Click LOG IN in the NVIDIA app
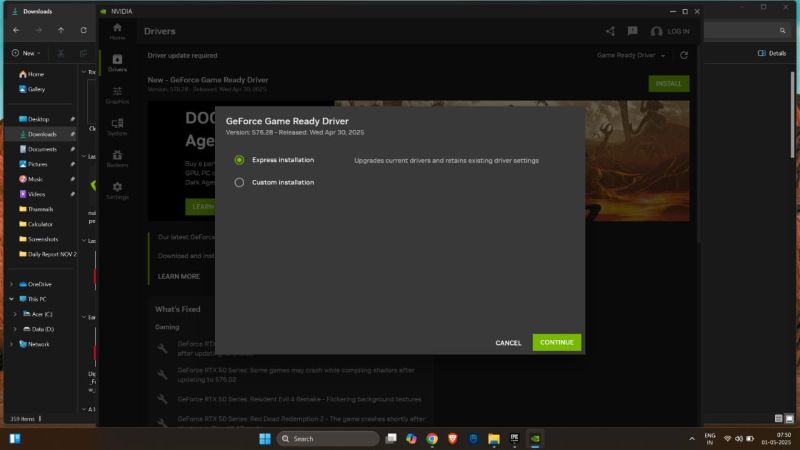Image resolution: width=800 pixels, height=450 pixels. pos(670,31)
